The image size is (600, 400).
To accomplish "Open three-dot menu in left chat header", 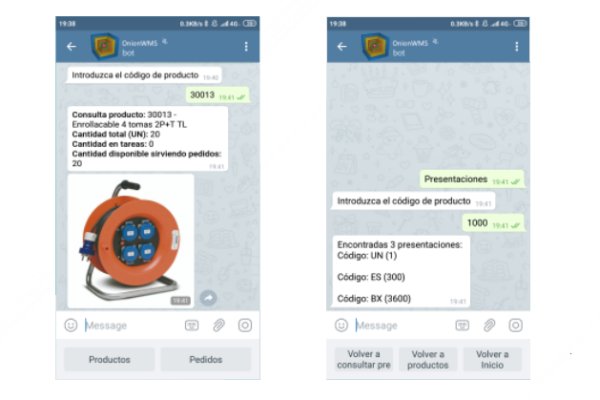I will (x=246, y=47).
